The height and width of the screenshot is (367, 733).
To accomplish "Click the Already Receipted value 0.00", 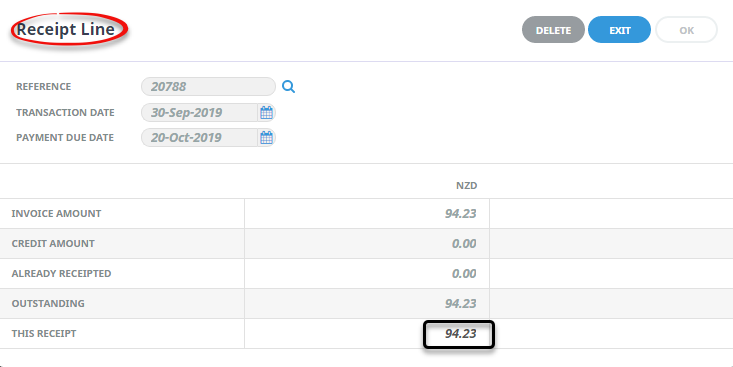I will 464,273.
